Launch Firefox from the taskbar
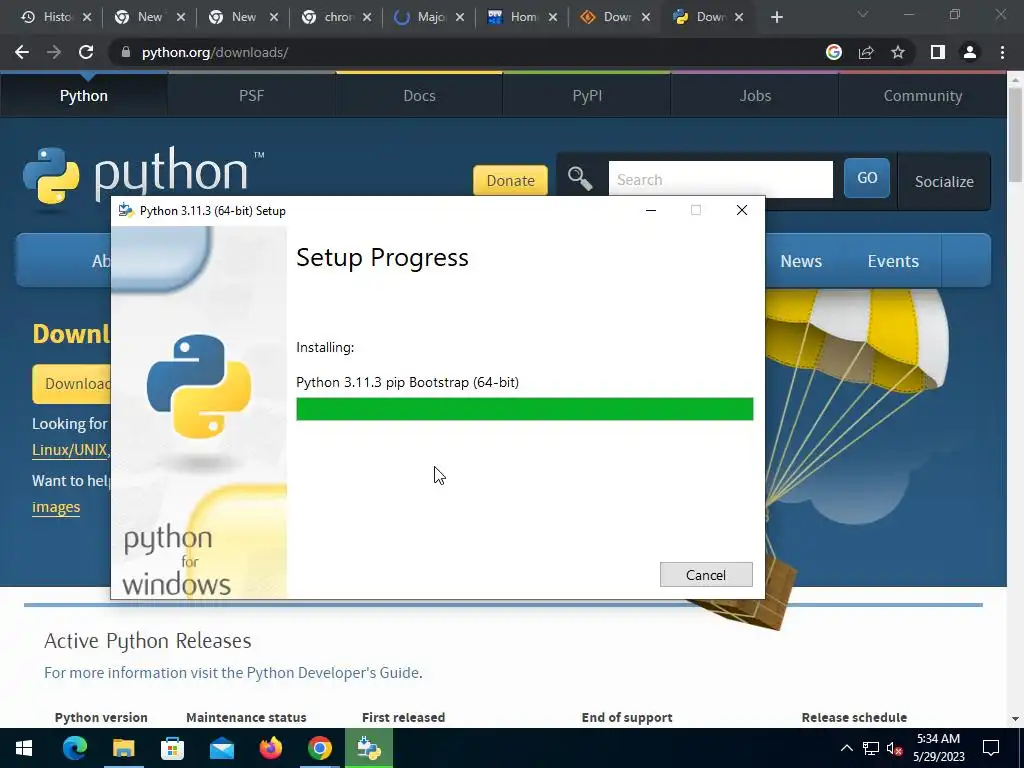 (x=270, y=748)
